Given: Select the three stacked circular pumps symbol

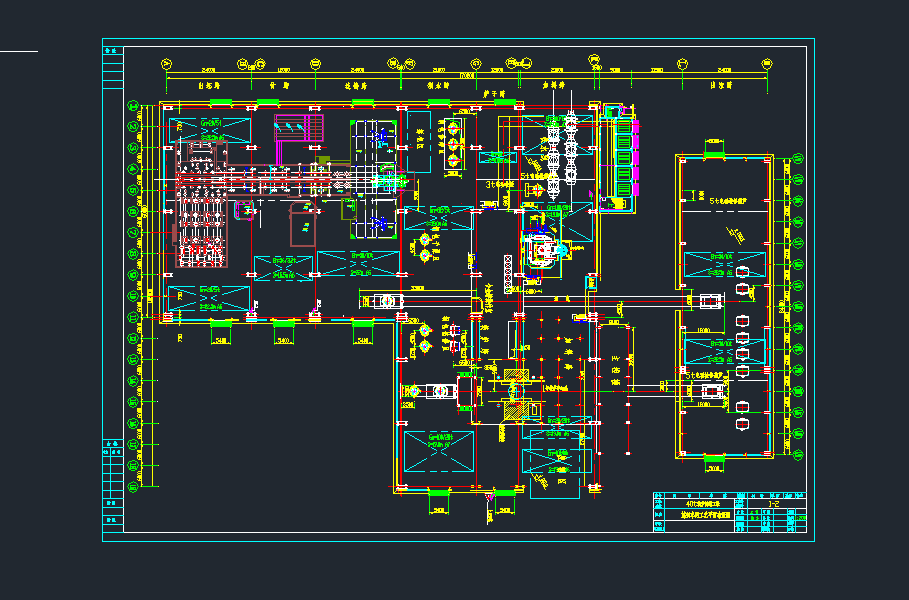Looking at the screenshot, I should [x=453, y=143].
